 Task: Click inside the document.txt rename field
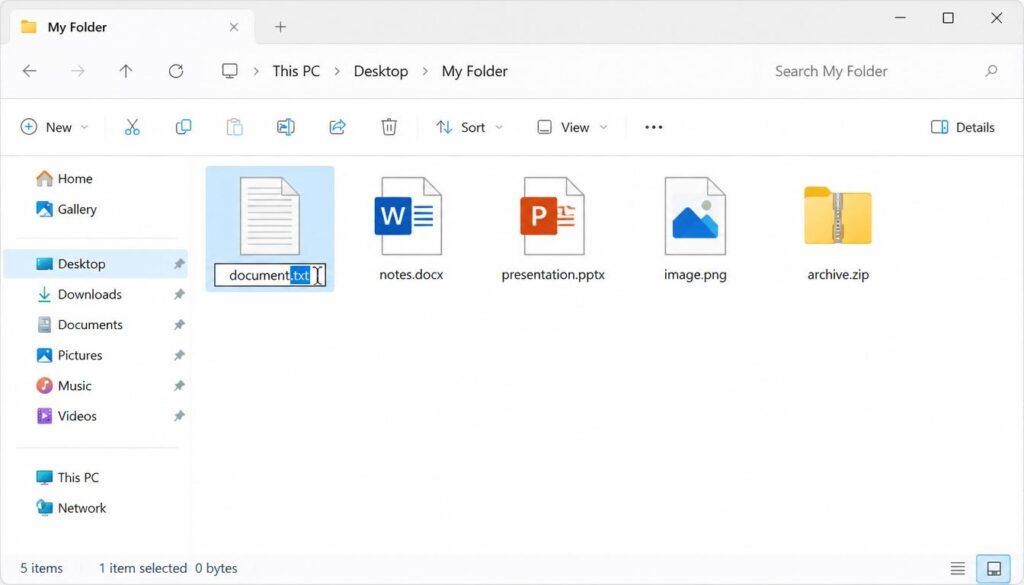point(270,276)
